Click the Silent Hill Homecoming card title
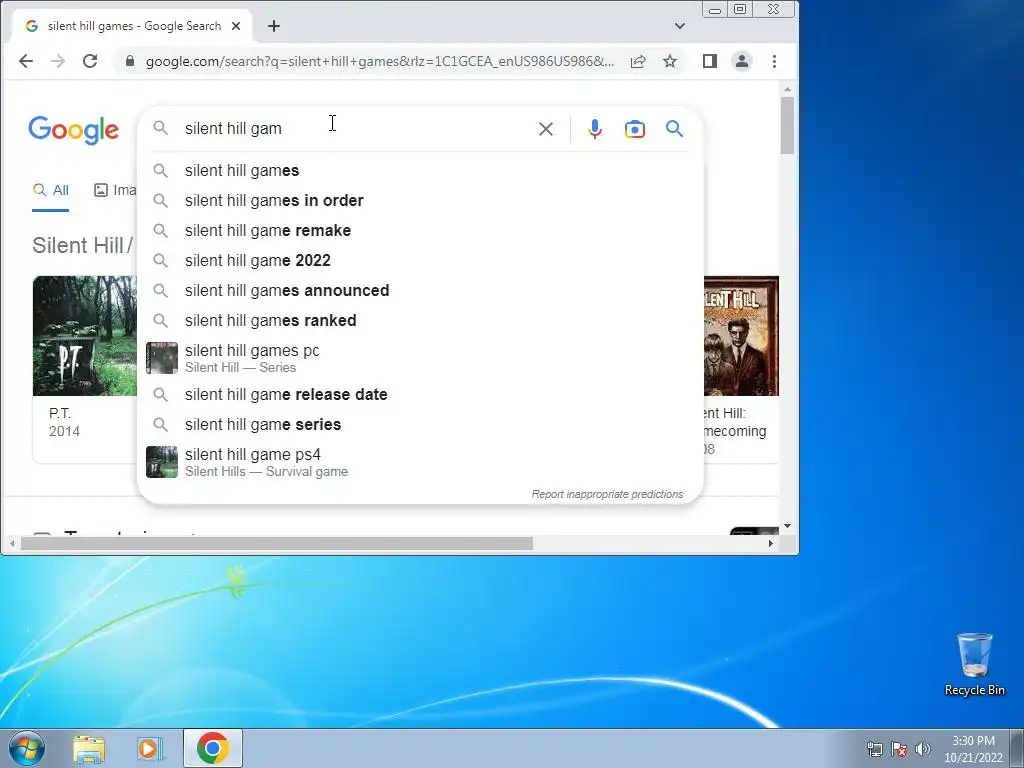The width and height of the screenshot is (1024, 768). coord(735,422)
